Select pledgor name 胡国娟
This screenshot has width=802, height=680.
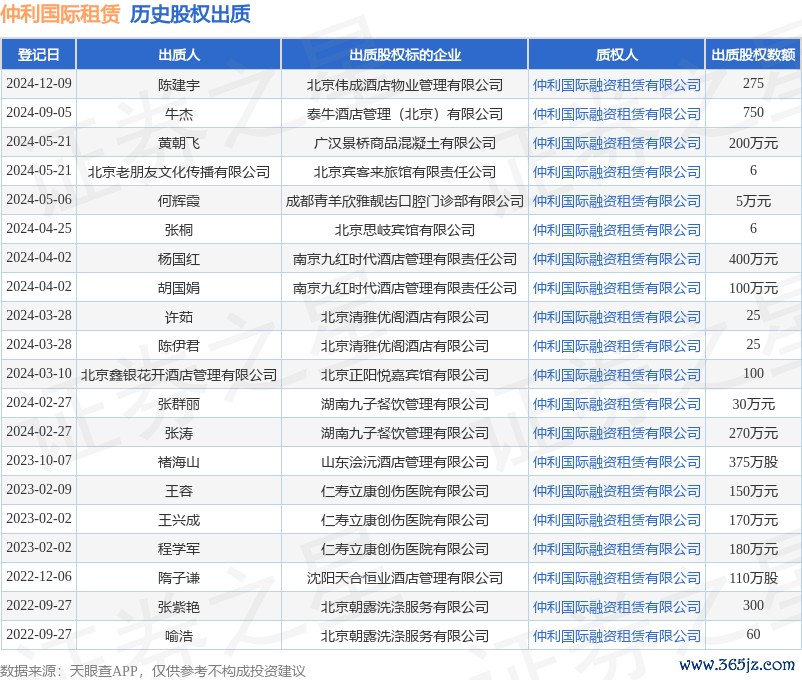pyautogui.click(x=179, y=288)
